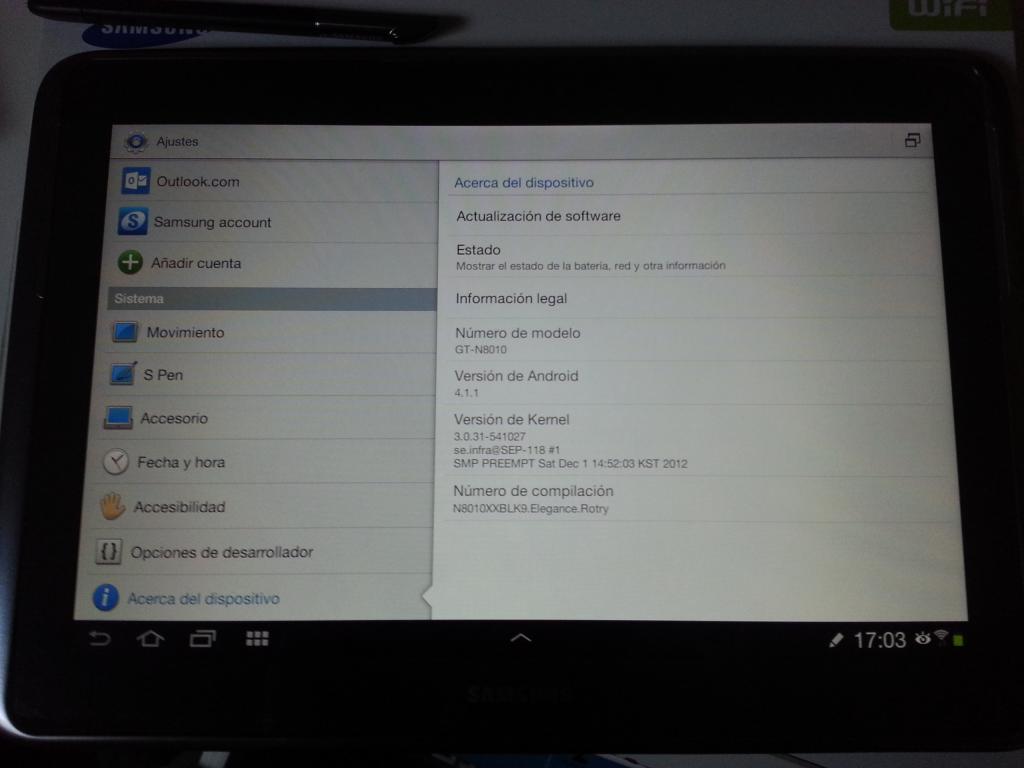Tap the green battery status icon

pos(958,641)
